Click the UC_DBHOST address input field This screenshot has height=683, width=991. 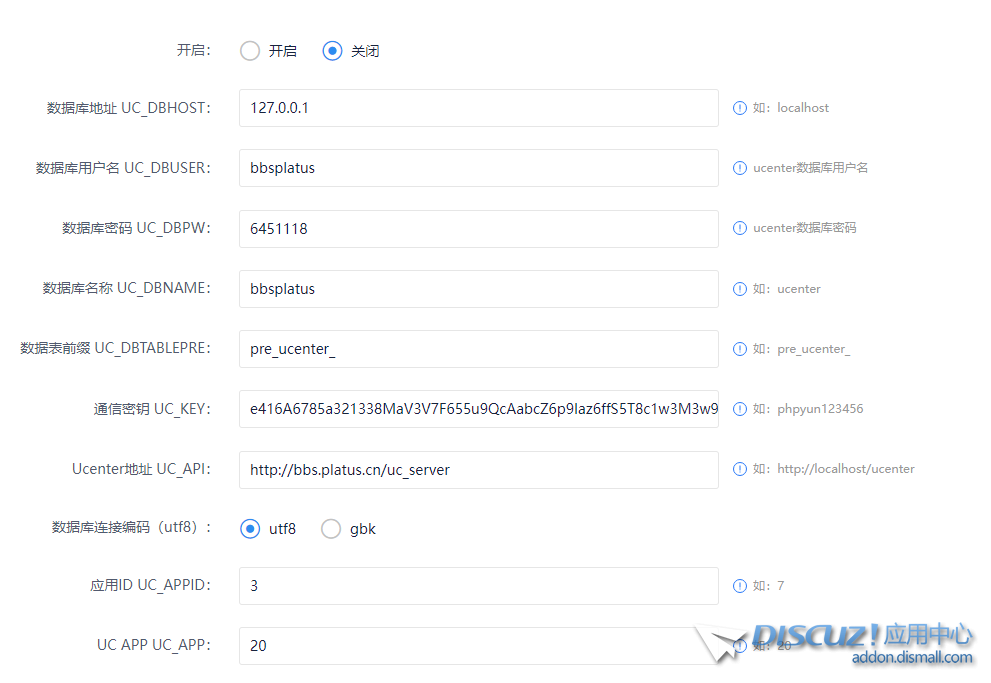tap(478, 108)
